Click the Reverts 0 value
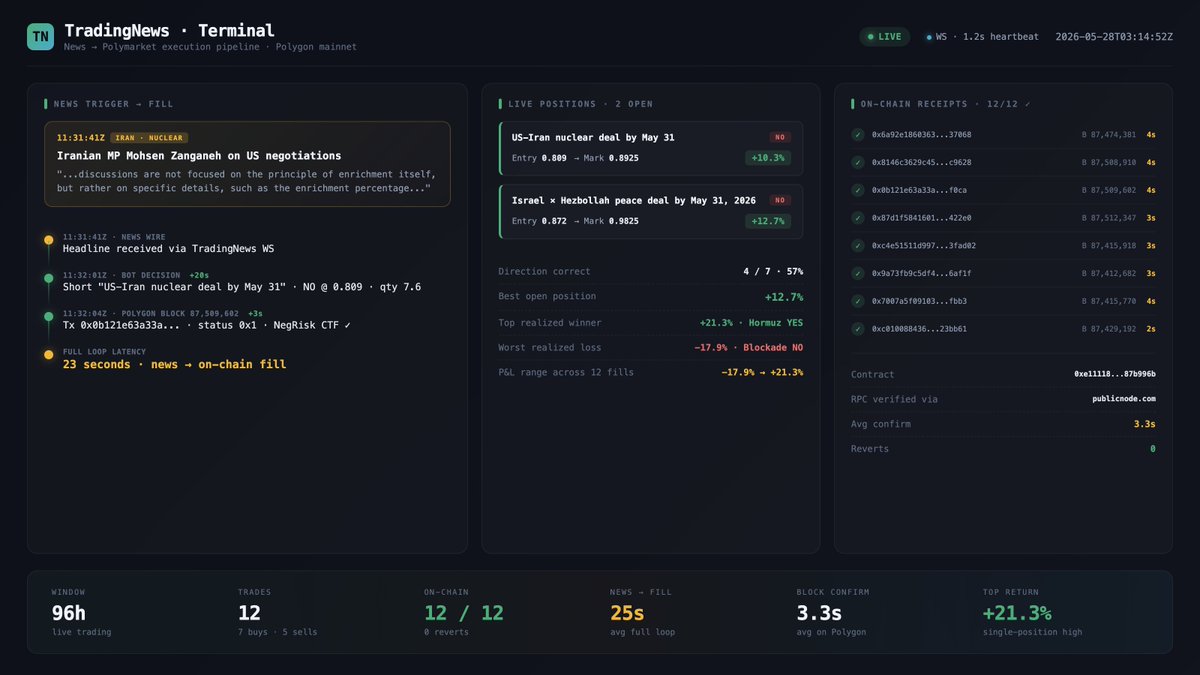The image size is (1200, 675). [1152, 449]
